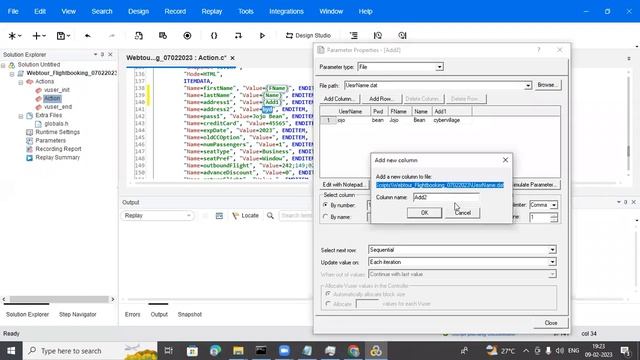640x360 pixels.
Task: Open Microsoft Store from the taskbar
Action: point(192,351)
